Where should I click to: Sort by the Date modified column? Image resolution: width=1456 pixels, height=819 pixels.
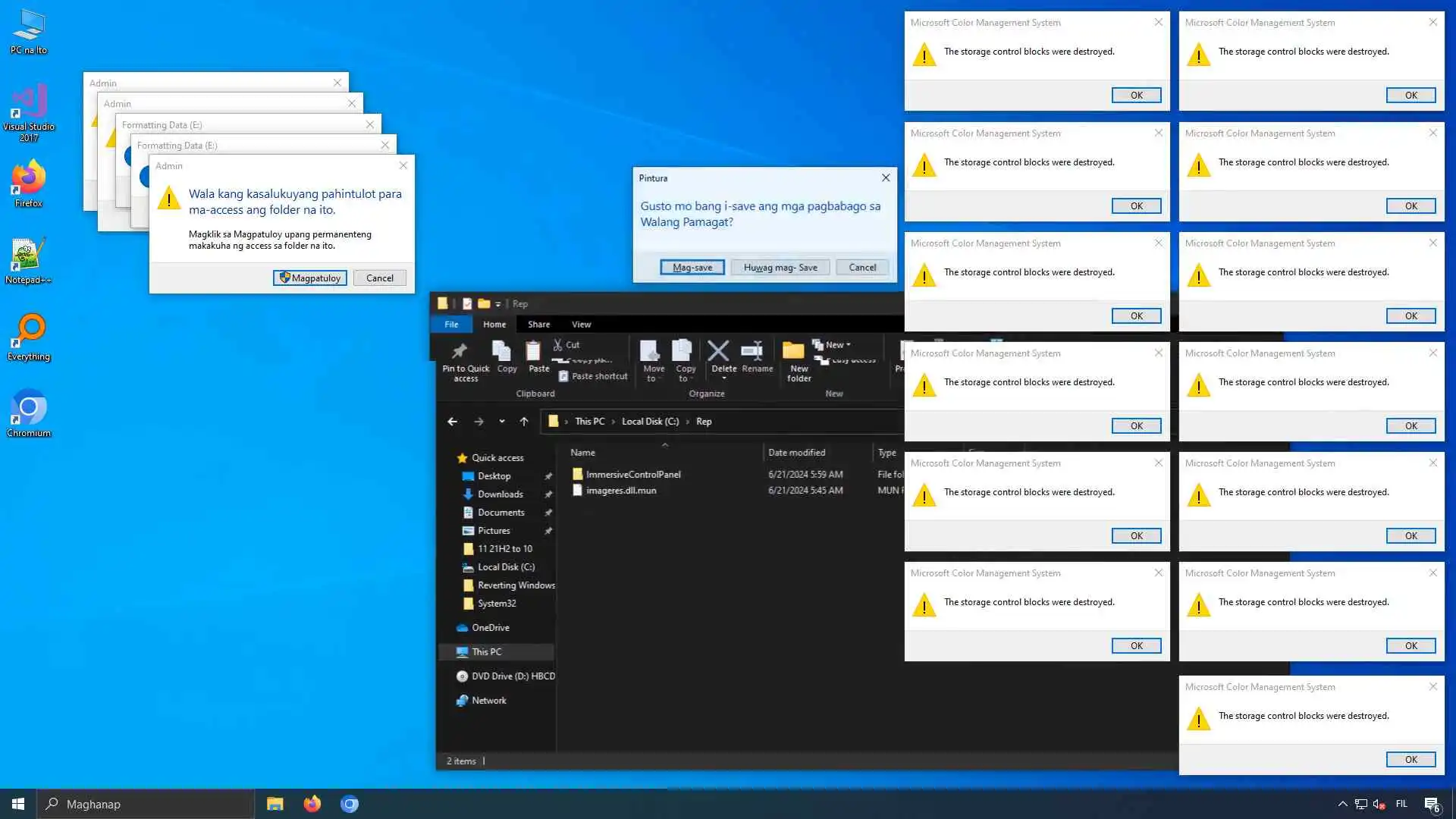coord(796,453)
